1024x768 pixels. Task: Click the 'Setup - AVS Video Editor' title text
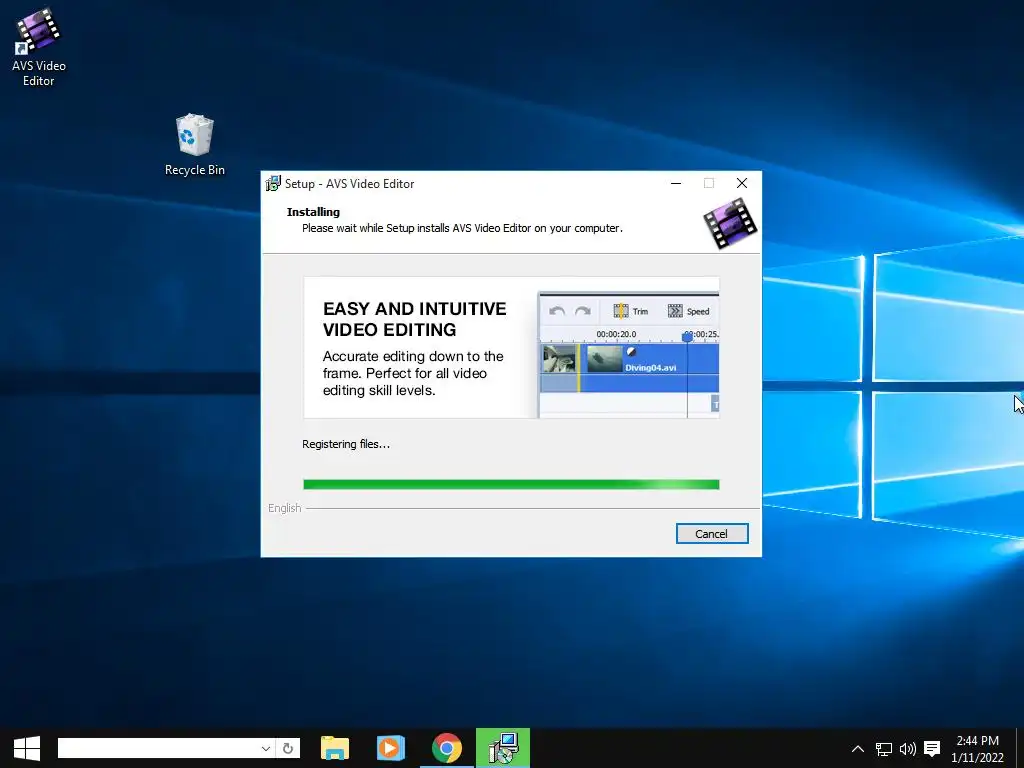coord(349,184)
